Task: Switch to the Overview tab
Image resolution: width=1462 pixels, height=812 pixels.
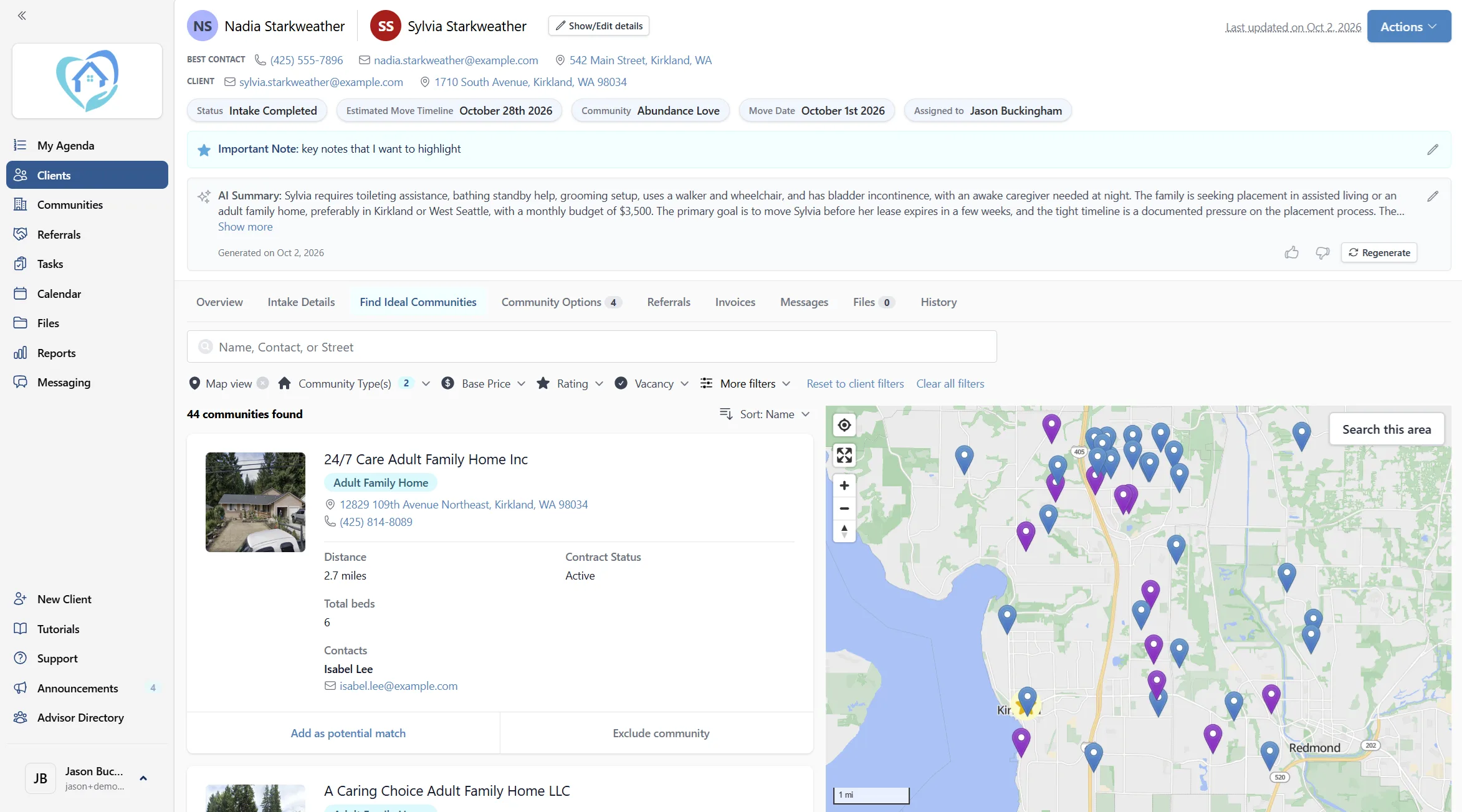Action: [x=219, y=302]
